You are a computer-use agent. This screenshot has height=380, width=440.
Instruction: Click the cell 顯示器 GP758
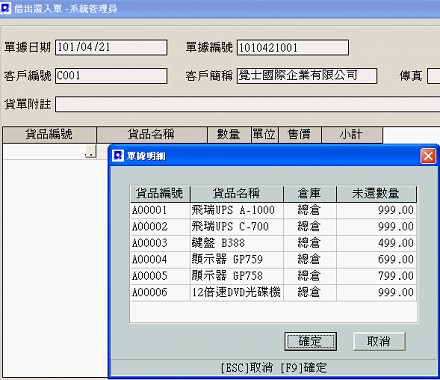(x=237, y=276)
